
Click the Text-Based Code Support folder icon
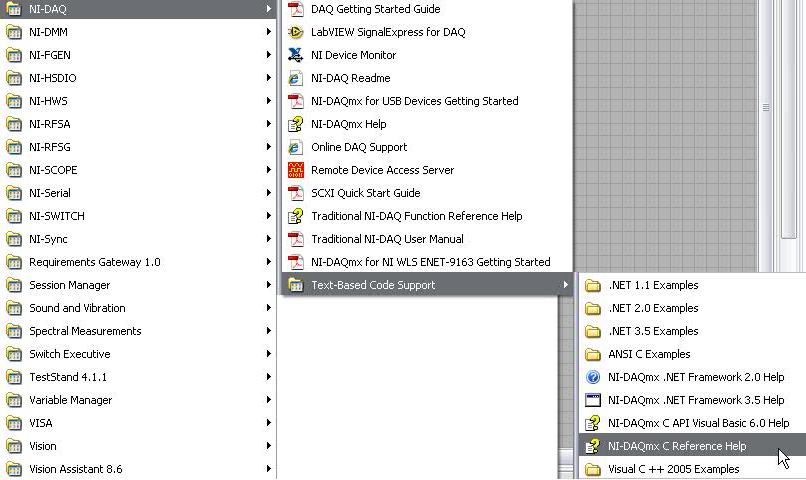point(296,285)
